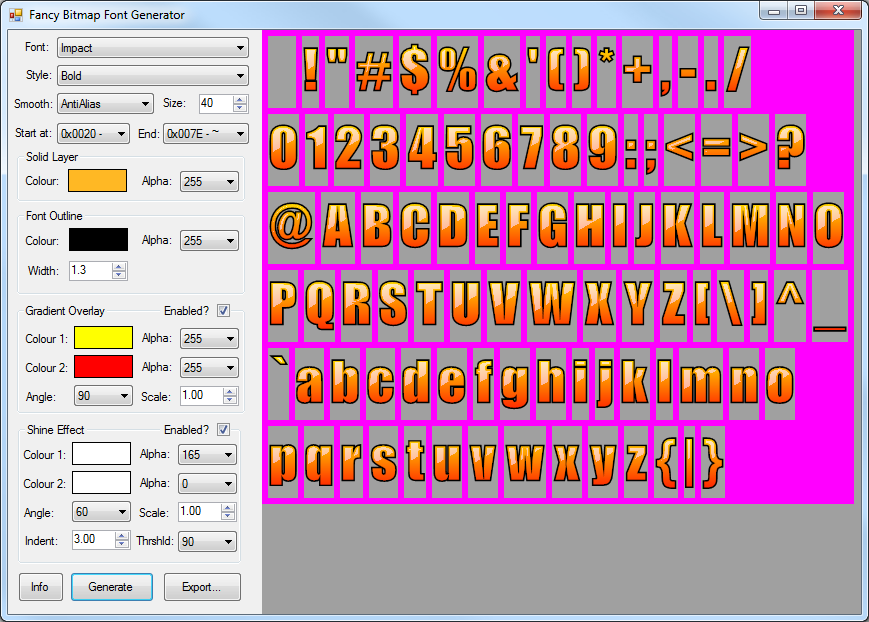869x622 pixels.
Task: Click the '$' glyph in the preview
Action: 415,72
